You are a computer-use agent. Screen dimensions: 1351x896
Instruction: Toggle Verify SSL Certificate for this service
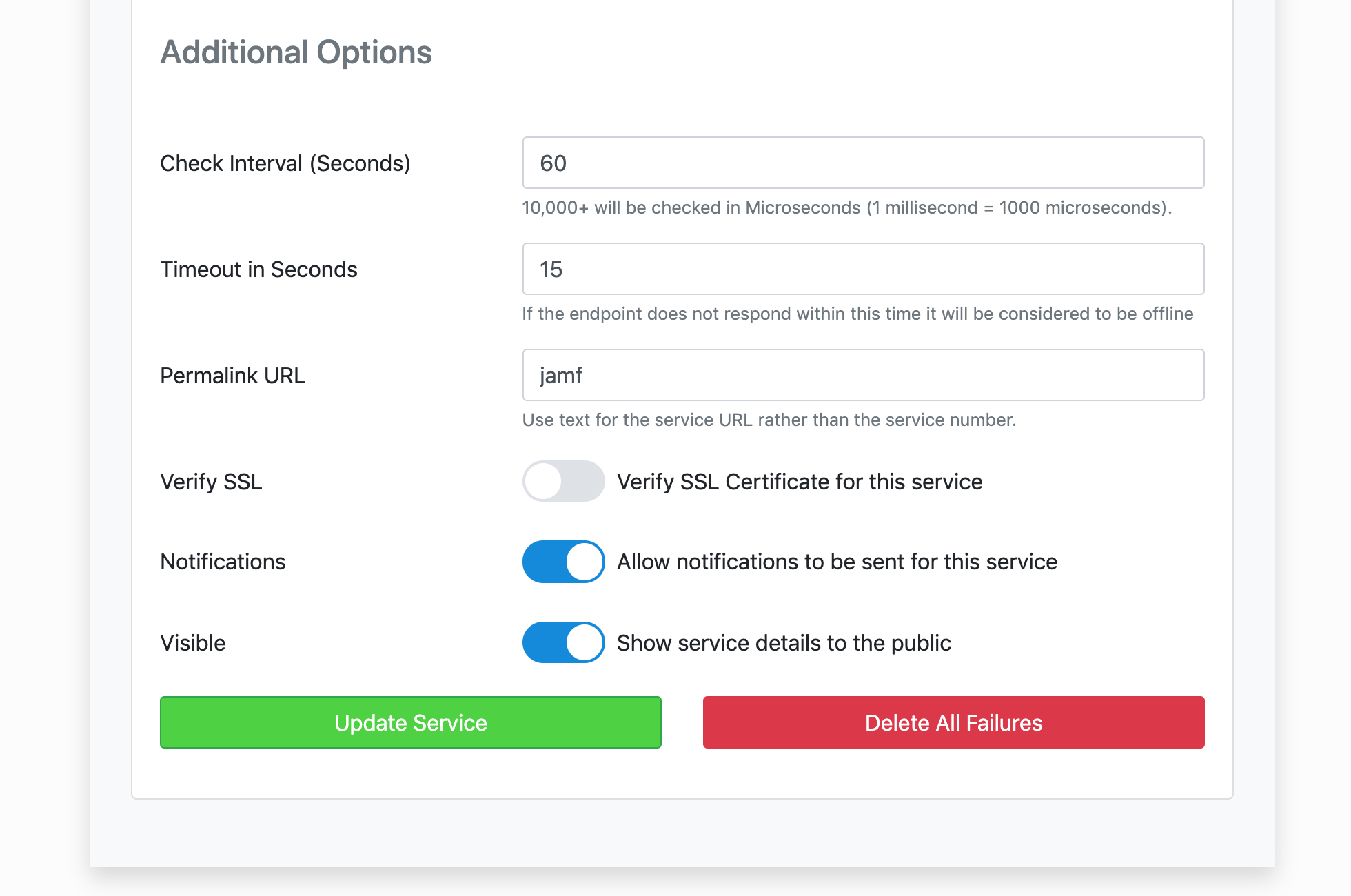[x=563, y=481]
